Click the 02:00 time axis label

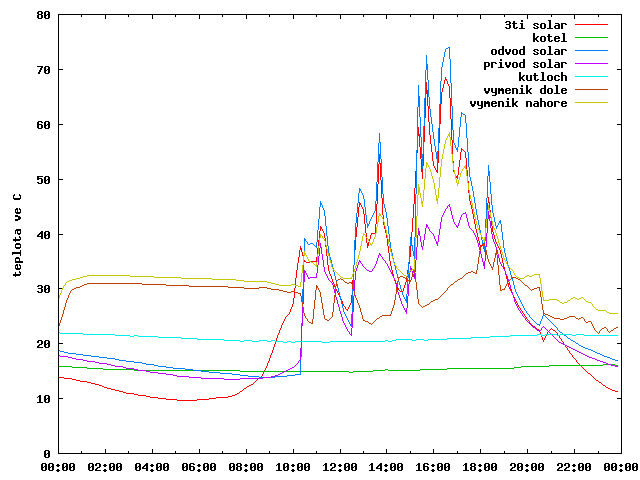[x=105, y=467]
